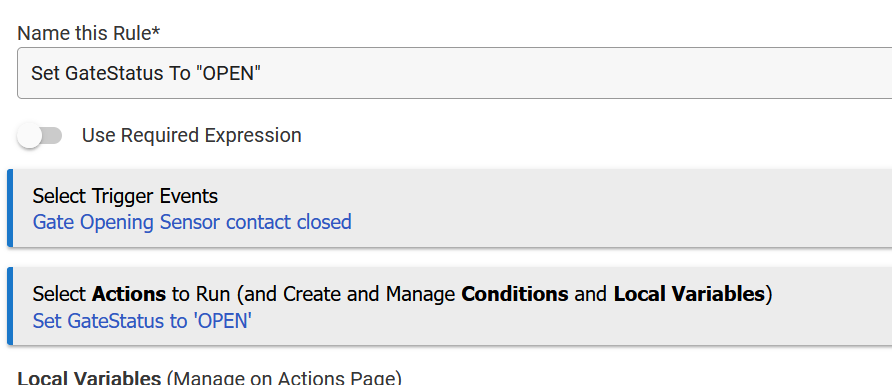Click the 'Local Variables' section label at bottom

click(89, 378)
